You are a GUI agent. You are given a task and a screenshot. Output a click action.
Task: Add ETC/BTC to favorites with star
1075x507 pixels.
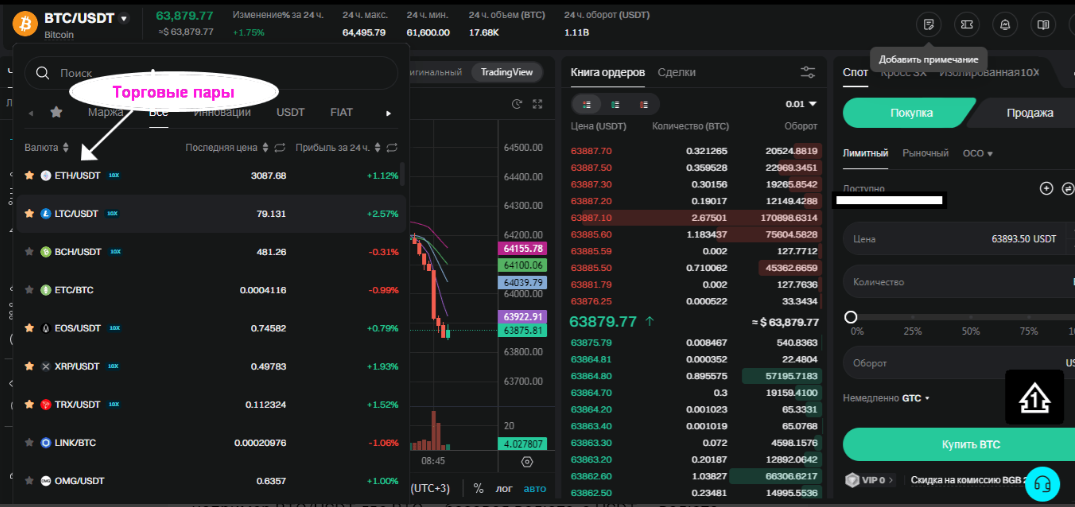pos(29,290)
